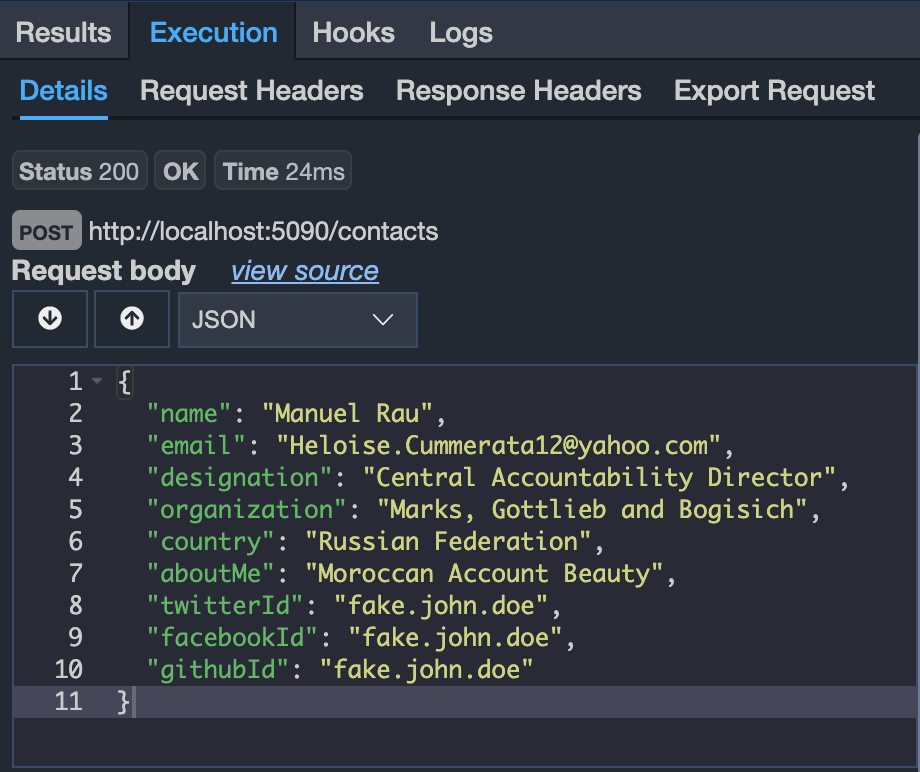Click the "aboutMe" key
The height and width of the screenshot is (772, 920).
point(210,574)
